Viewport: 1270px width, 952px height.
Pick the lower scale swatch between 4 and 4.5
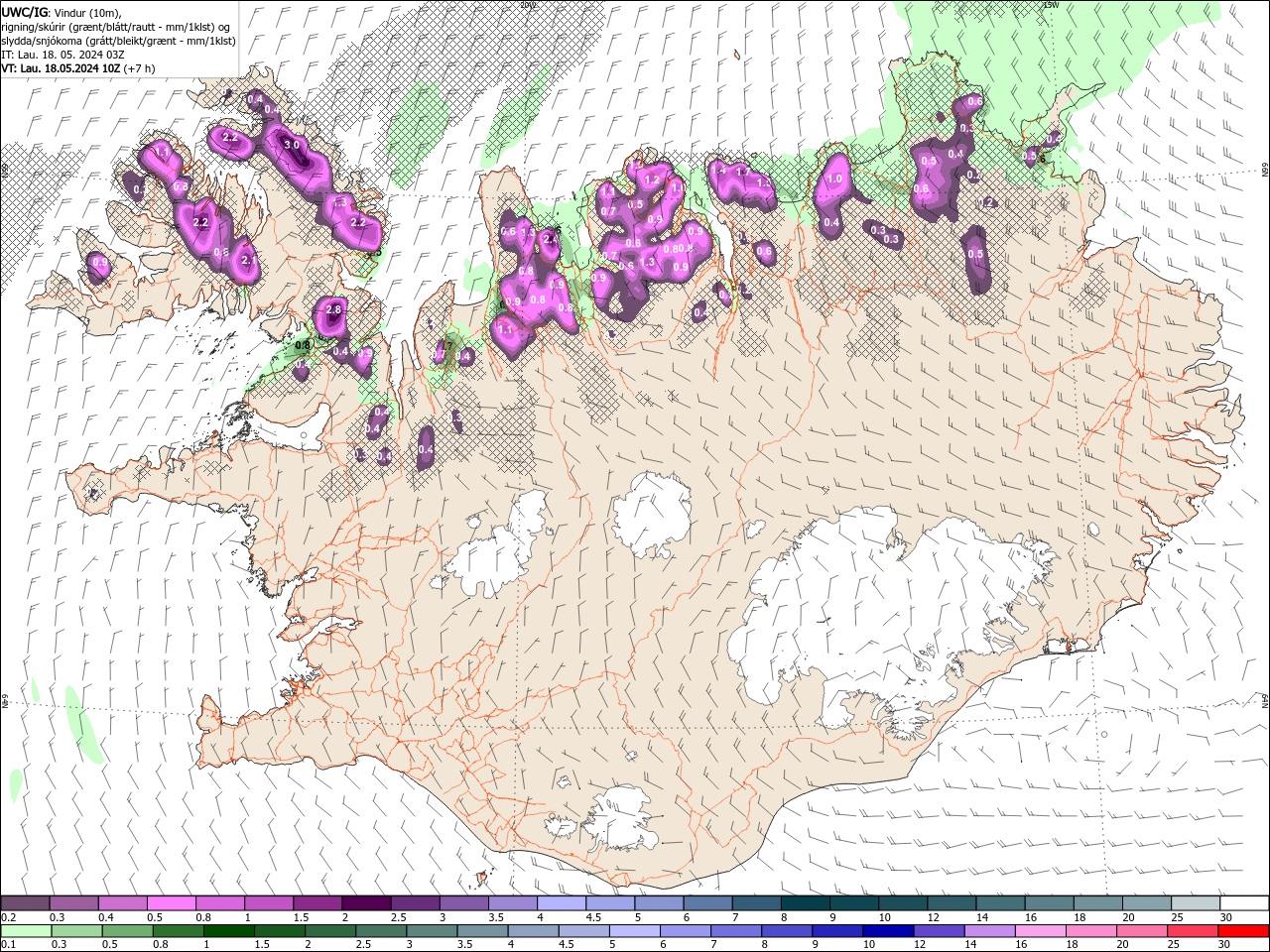point(532,931)
